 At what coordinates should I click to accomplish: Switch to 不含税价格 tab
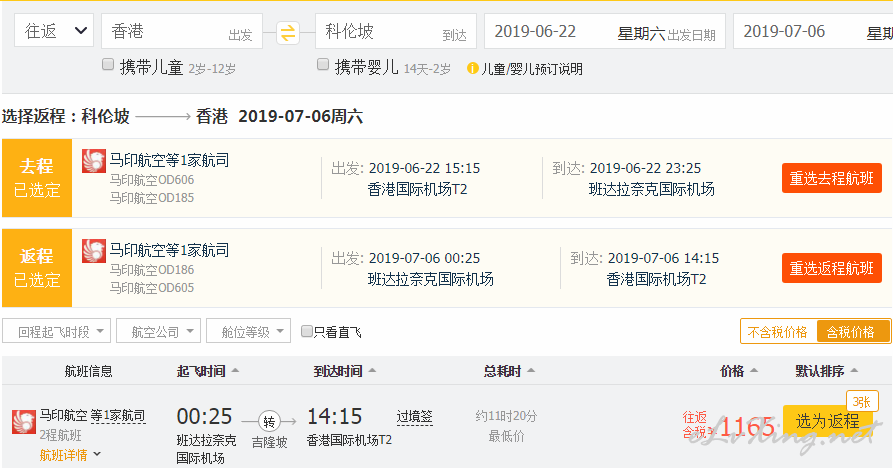click(x=777, y=332)
